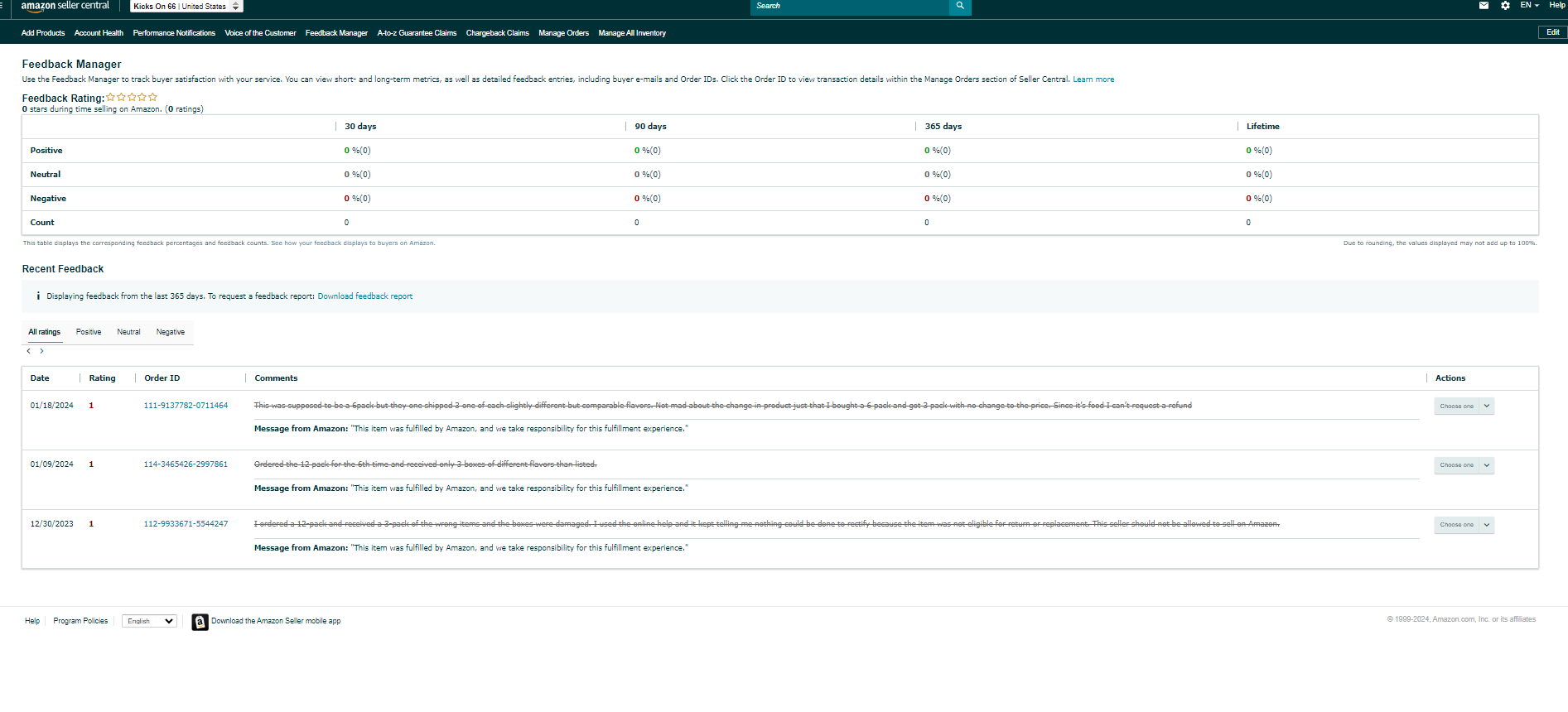Open Feedback Manager menu item
Viewport: 1568px width, 712px height.
[x=336, y=33]
